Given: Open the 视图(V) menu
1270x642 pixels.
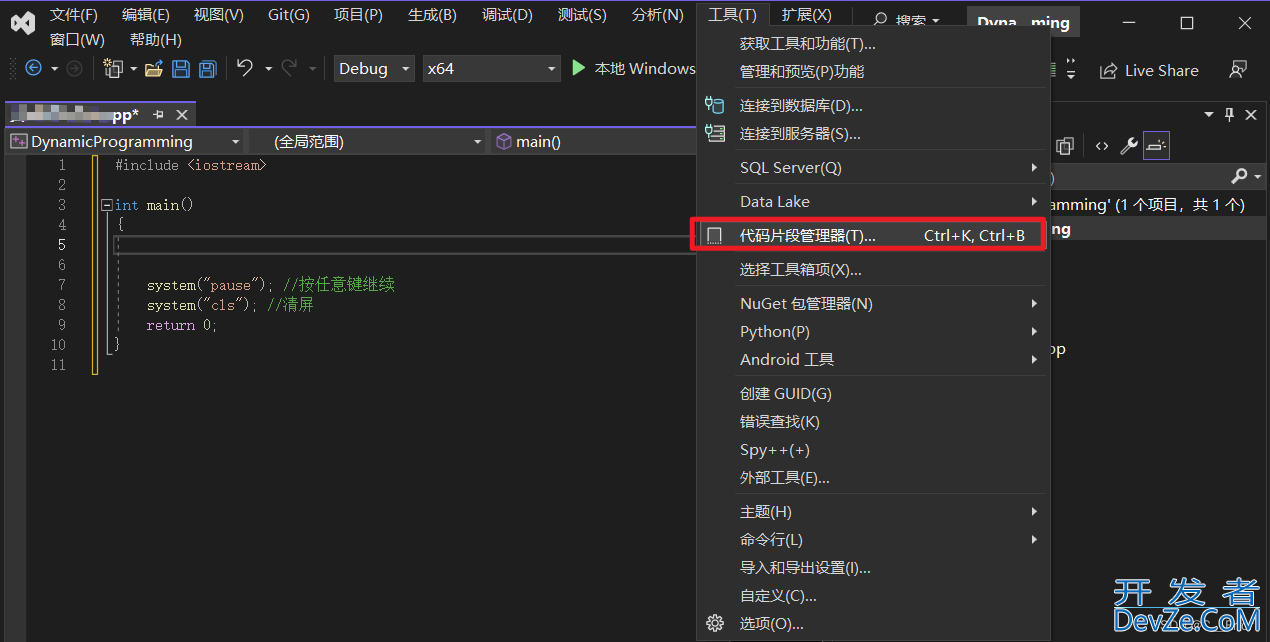Looking at the screenshot, I should pos(219,15).
